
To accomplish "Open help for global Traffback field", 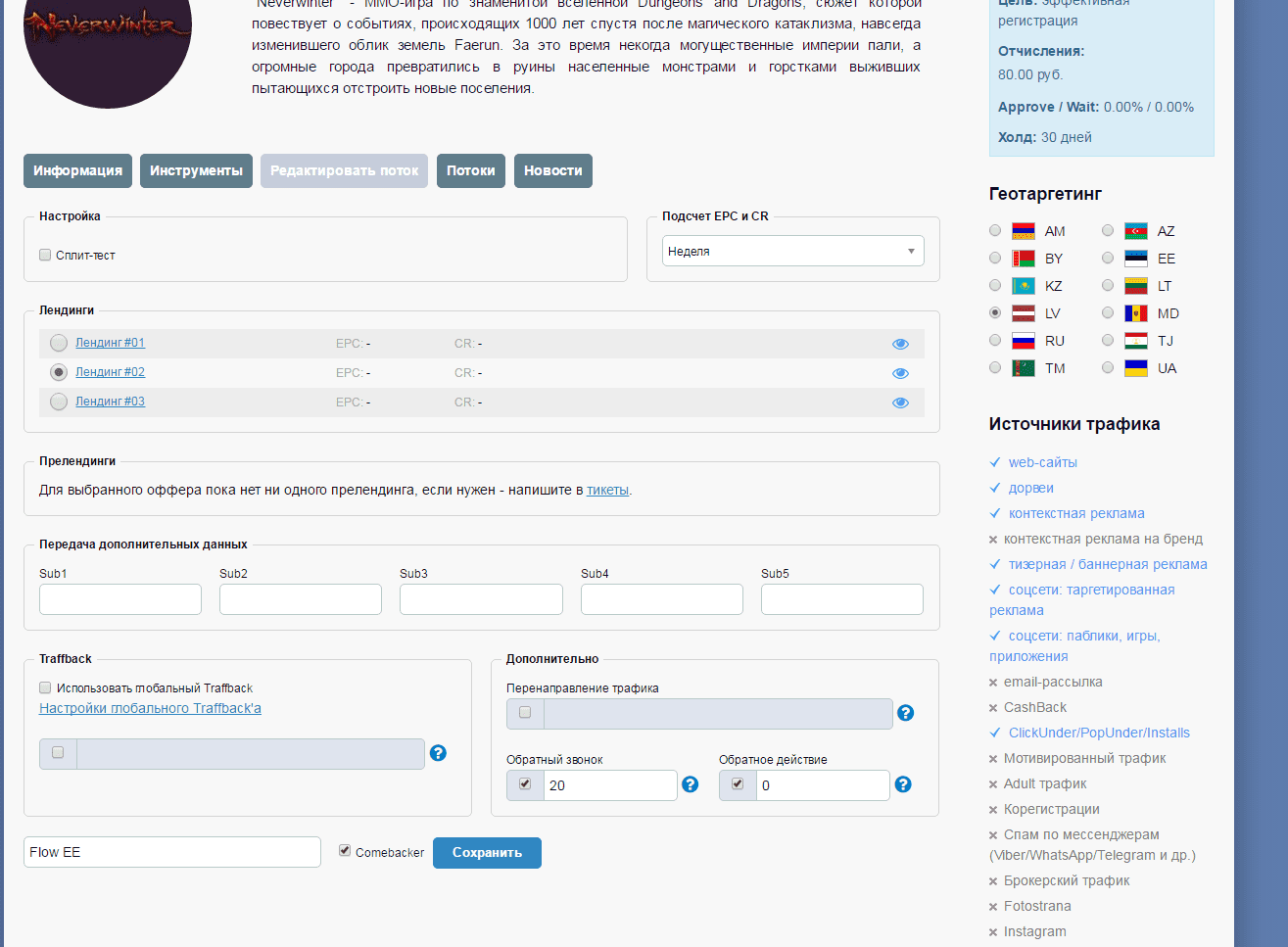I will click(x=438, y=753).
